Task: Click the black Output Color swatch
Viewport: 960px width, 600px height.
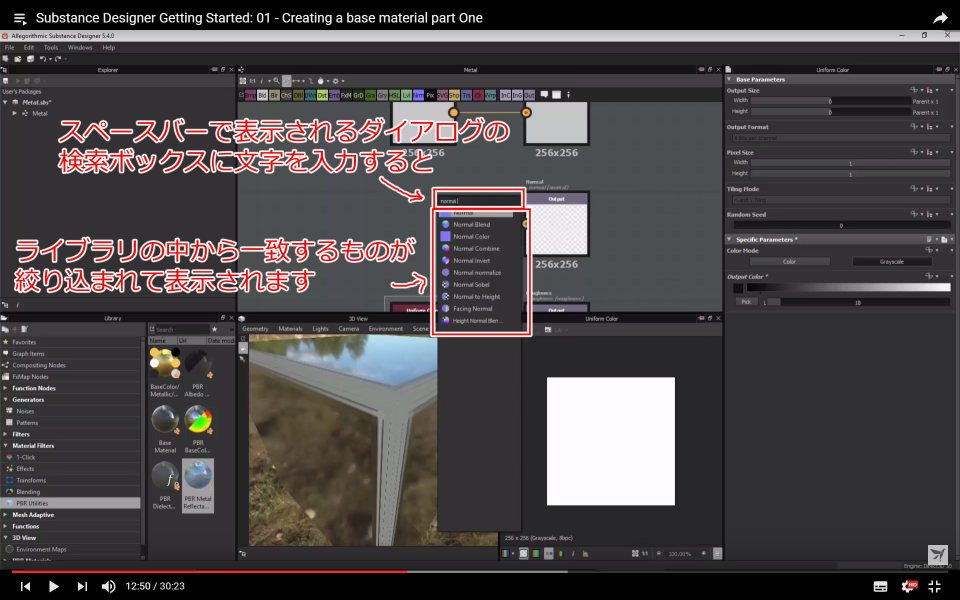Action: point(738,288)
